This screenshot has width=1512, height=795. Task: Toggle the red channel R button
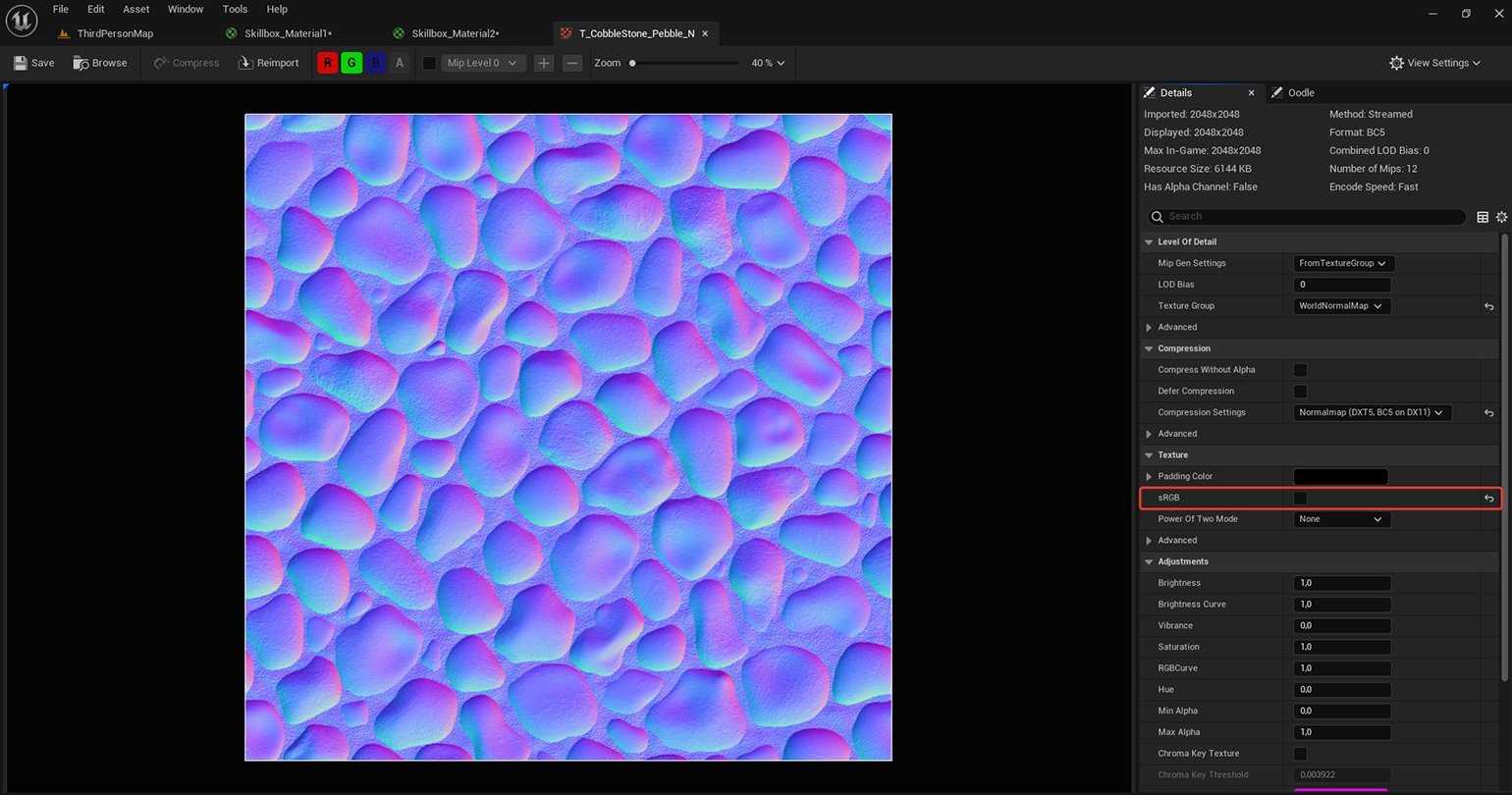coord(327,63)
